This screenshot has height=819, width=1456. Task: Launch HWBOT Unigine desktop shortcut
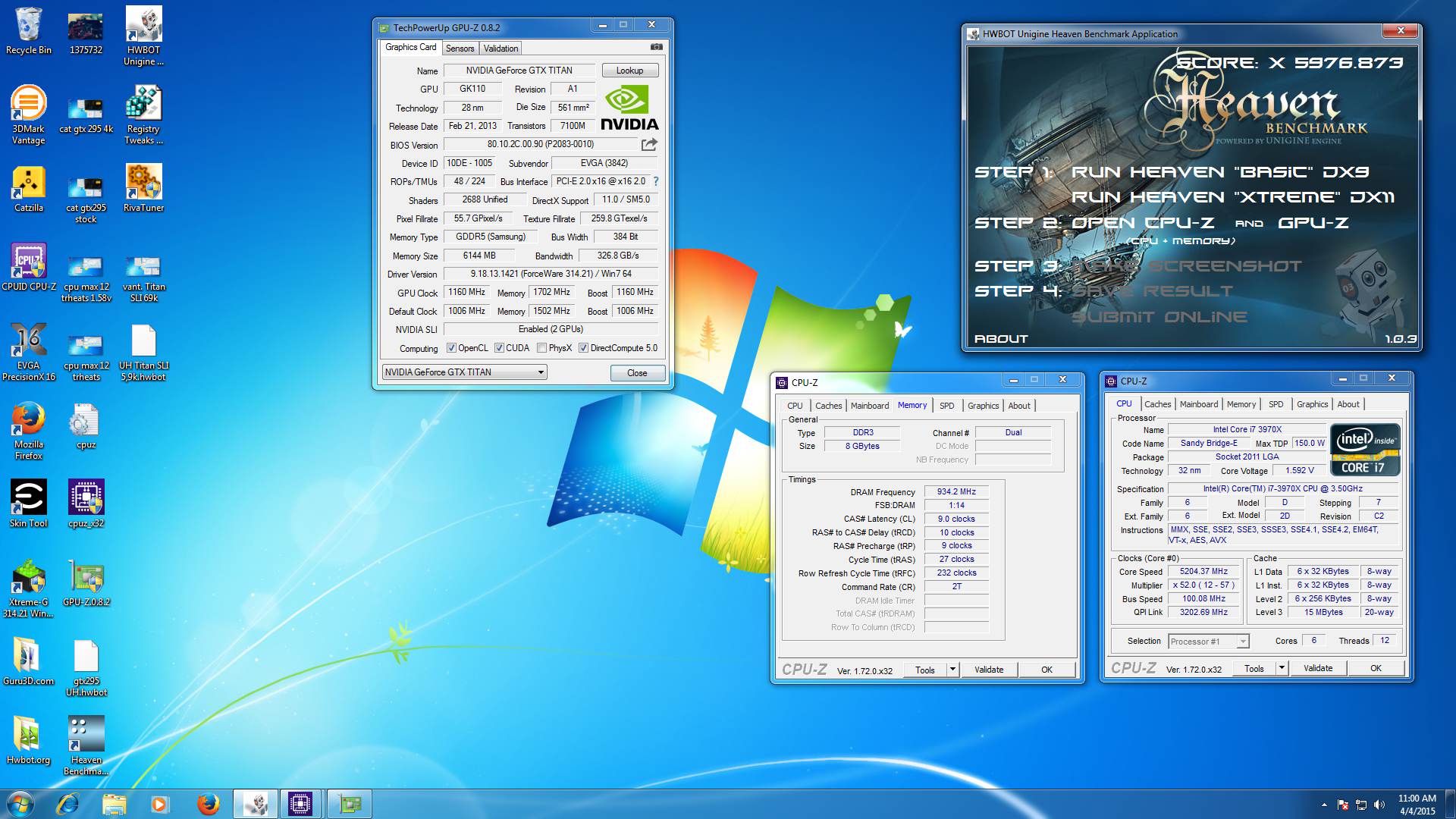(x=143, y=36)
